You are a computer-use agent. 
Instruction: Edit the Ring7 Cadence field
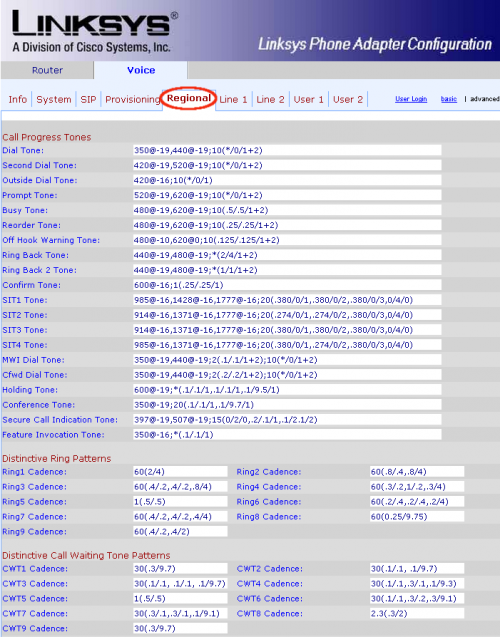point(180,517)
